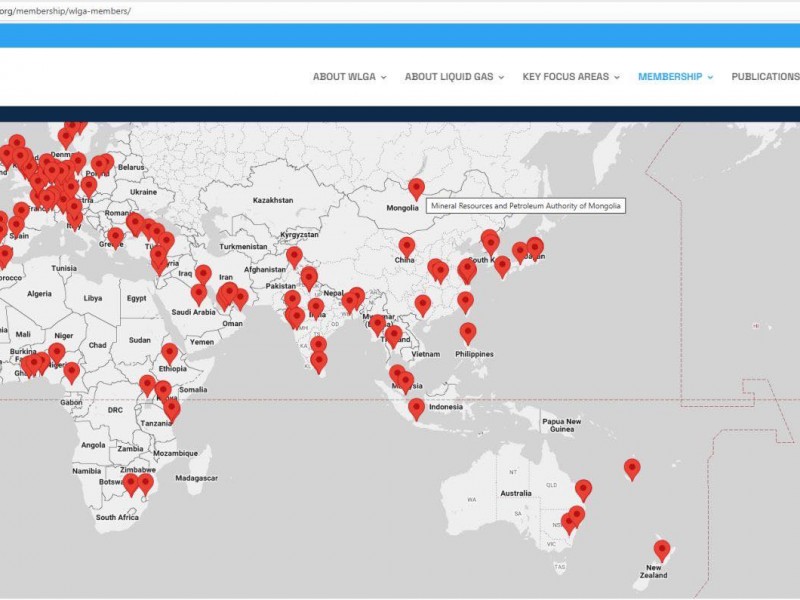Go to the Publications menu item

pos(764,77)
